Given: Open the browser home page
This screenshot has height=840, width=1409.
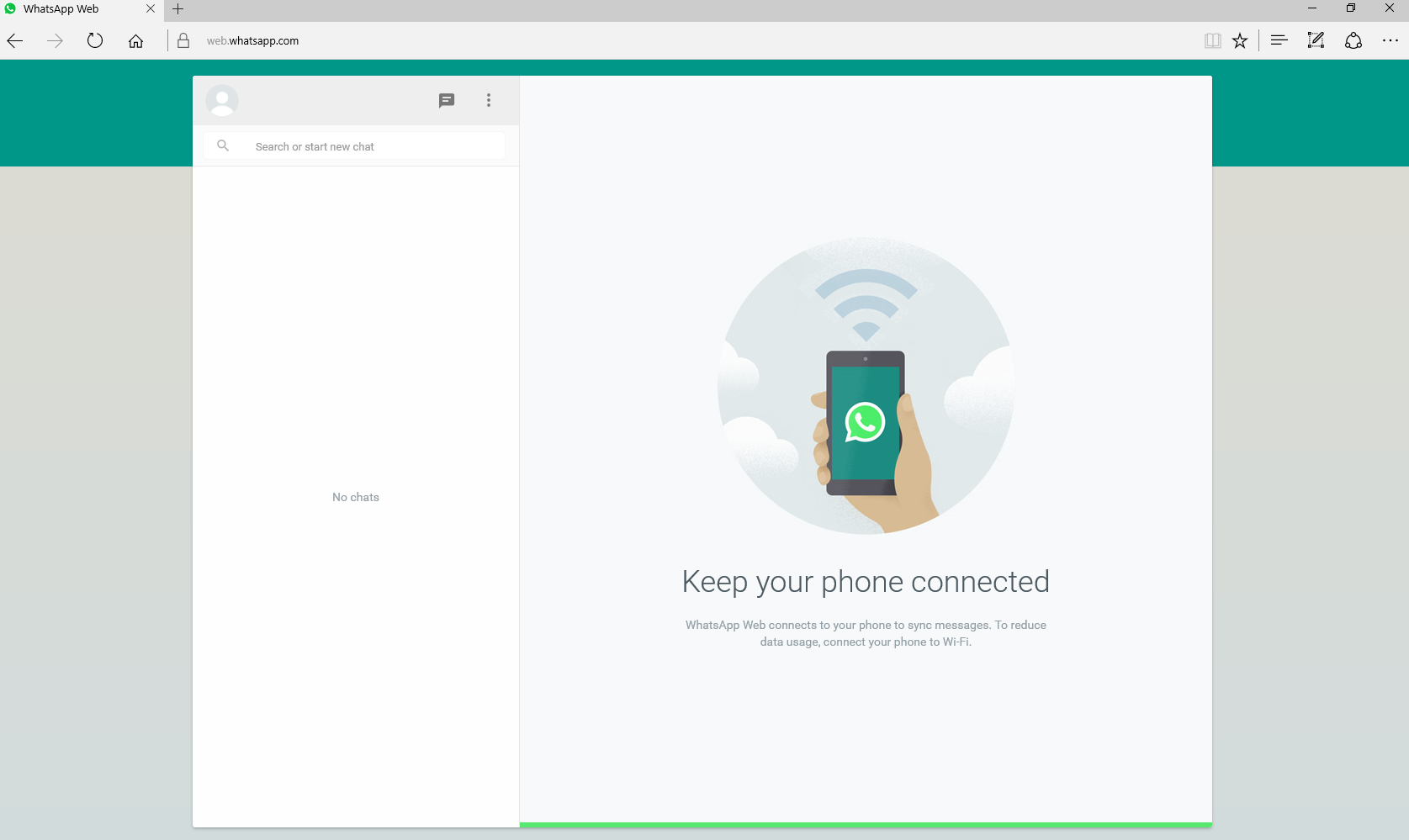Looking at the screenshot, I should click(135, 40).
